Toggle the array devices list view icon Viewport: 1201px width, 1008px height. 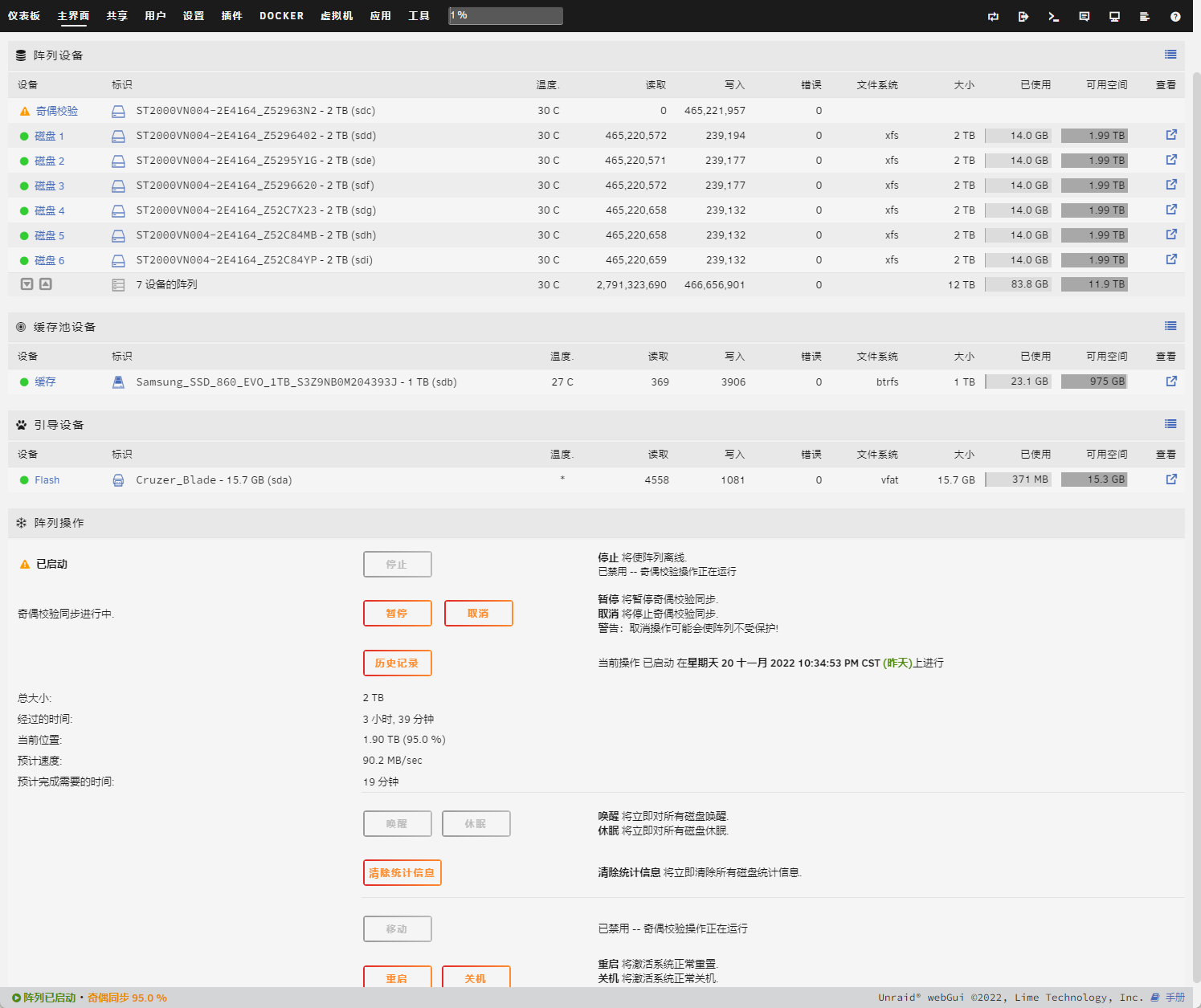pos(1170,55)
